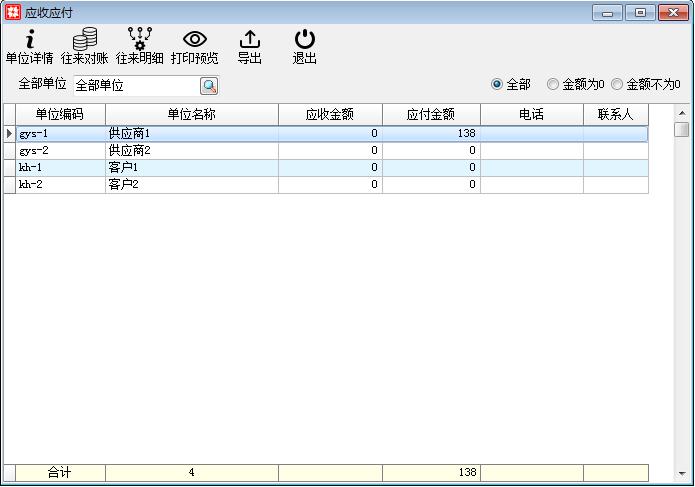Maximize the 应收应付 window
Image resolution: width=695 pixels, height=487 pixels.
[x=640, y=12]
